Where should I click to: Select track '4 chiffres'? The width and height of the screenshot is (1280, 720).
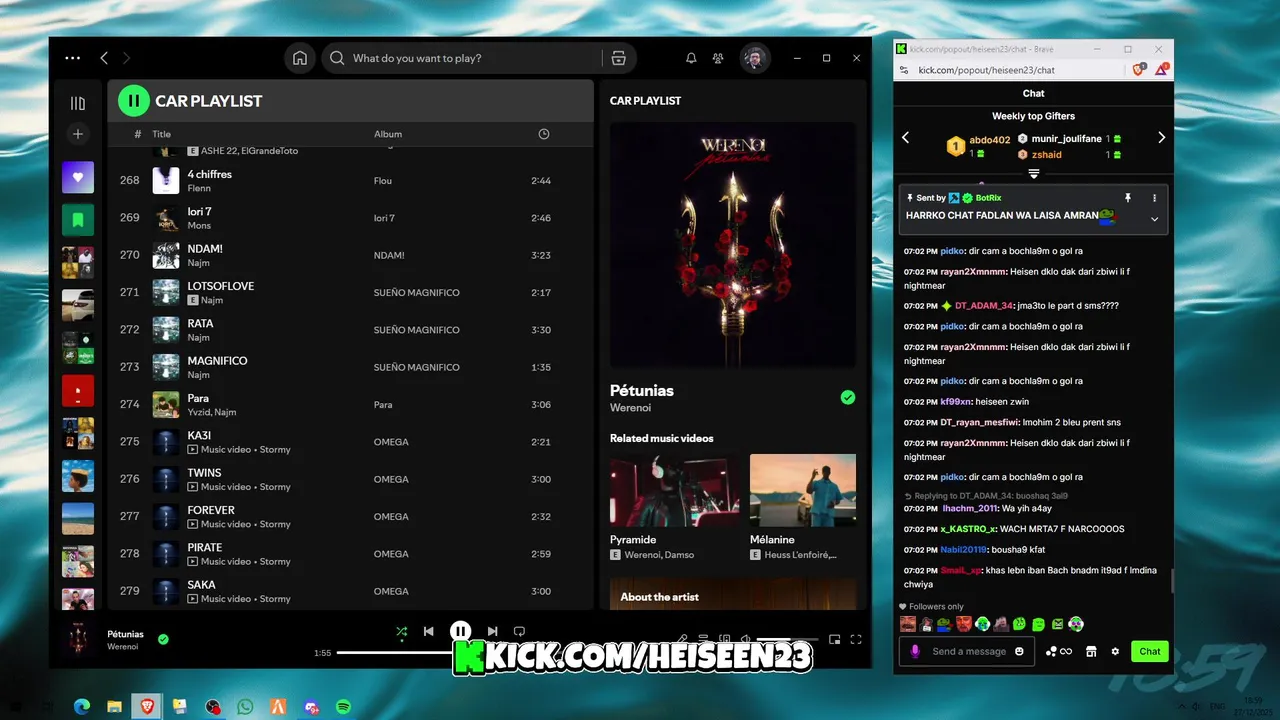click(x=350, y=181)
